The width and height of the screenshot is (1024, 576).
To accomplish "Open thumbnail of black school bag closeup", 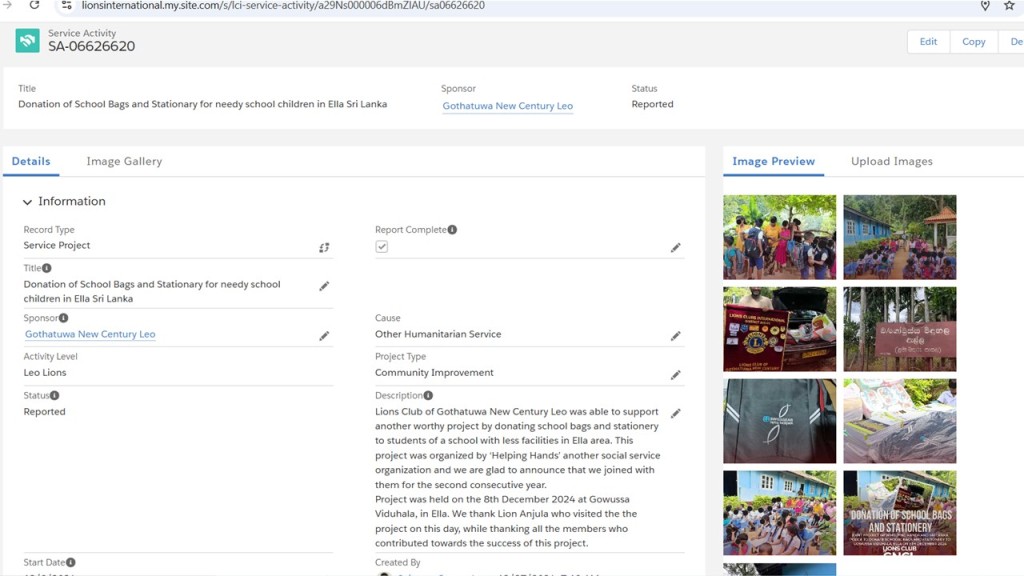I will click(x=779, y=421).
